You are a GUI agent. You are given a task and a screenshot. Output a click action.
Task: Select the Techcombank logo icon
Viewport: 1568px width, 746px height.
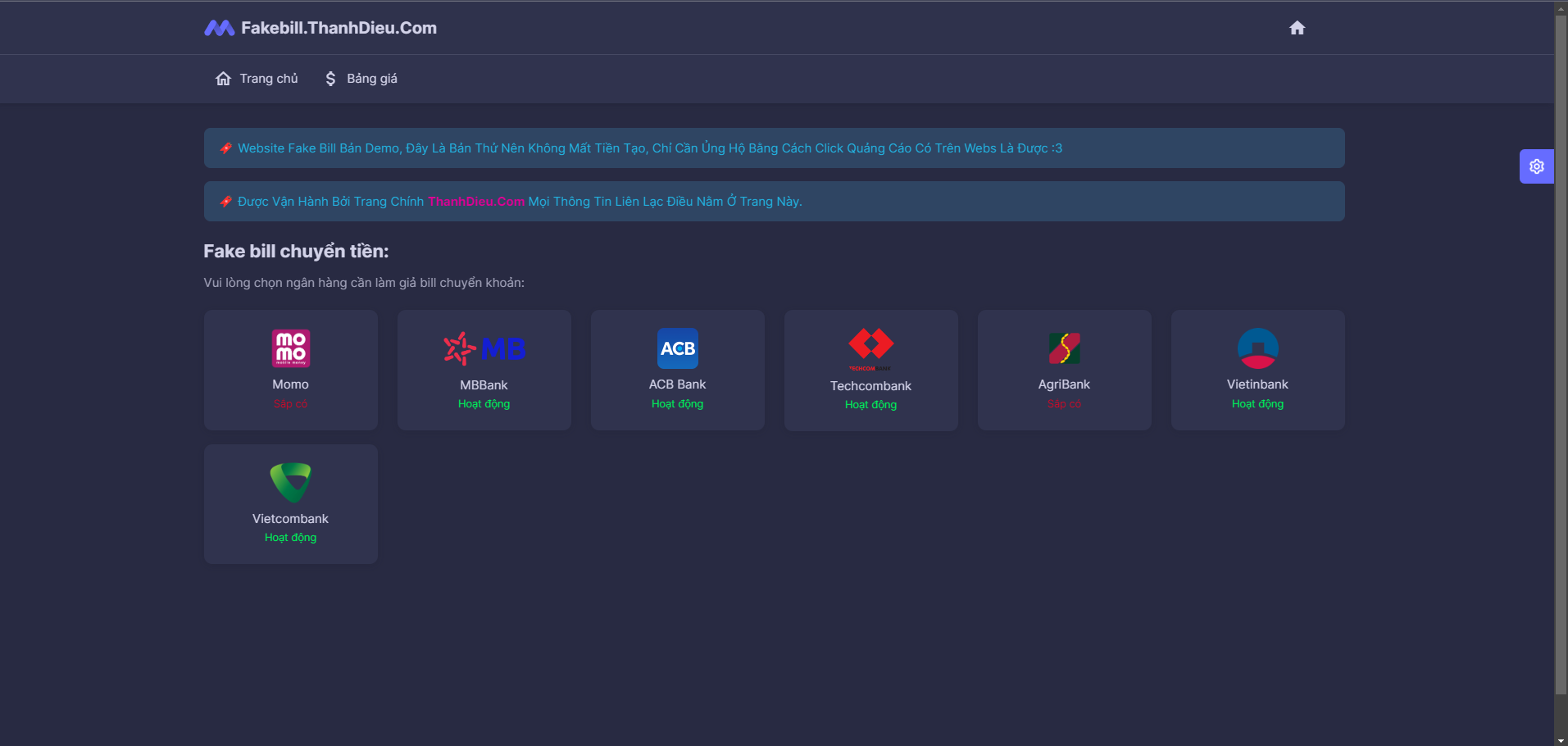point(870,349)
